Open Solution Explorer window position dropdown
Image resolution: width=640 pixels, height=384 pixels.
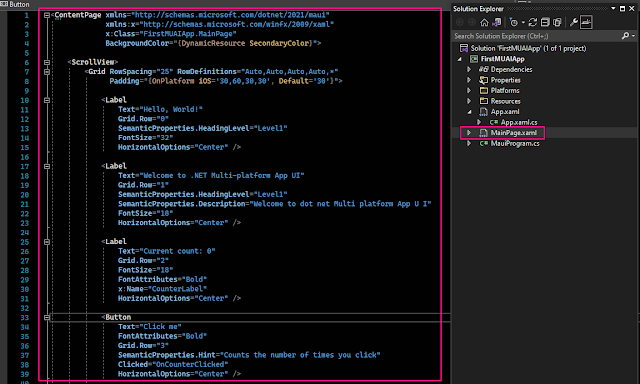pos(613,9)
